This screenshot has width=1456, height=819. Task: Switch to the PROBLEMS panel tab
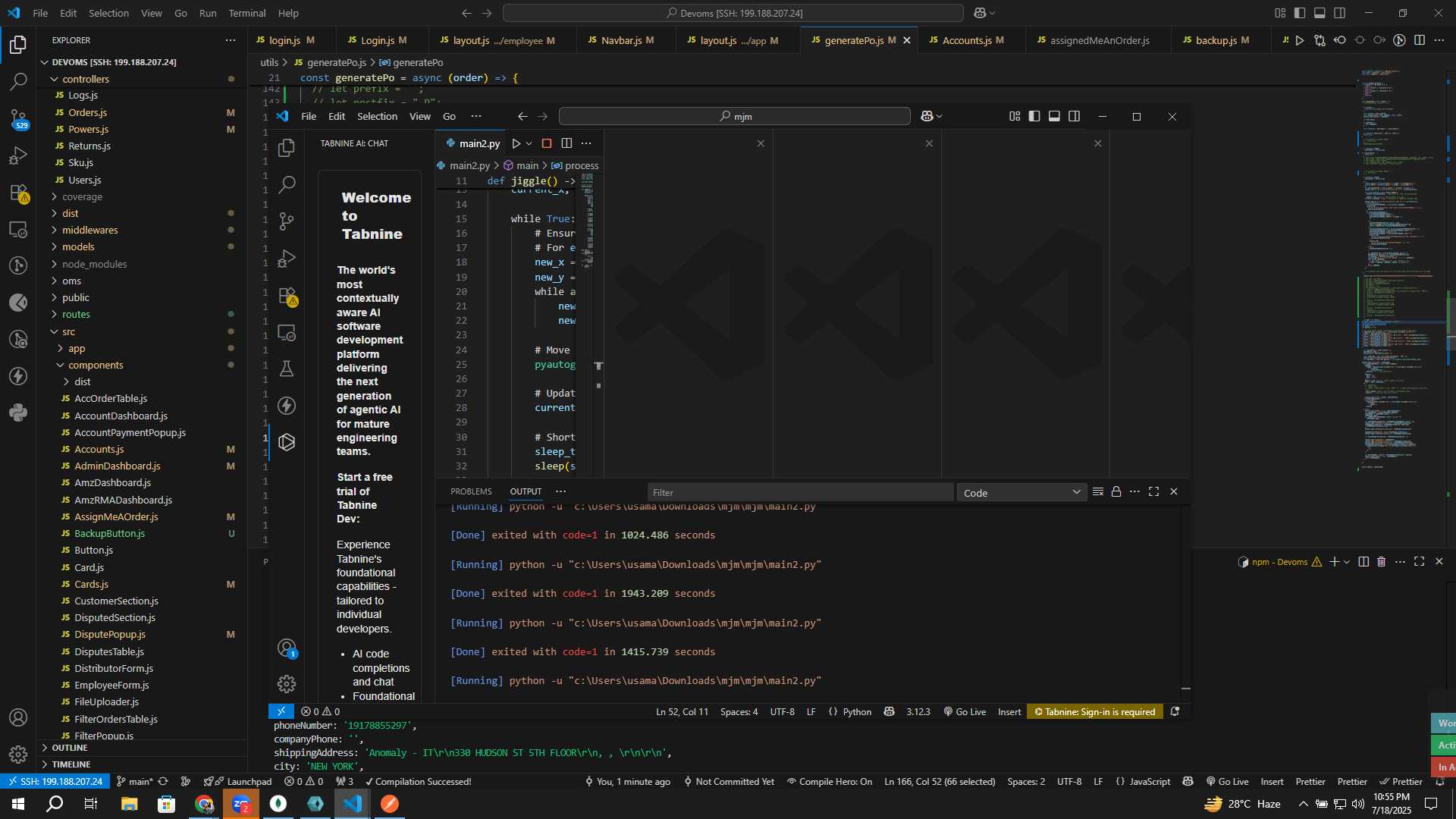click(x=471, y=491)
